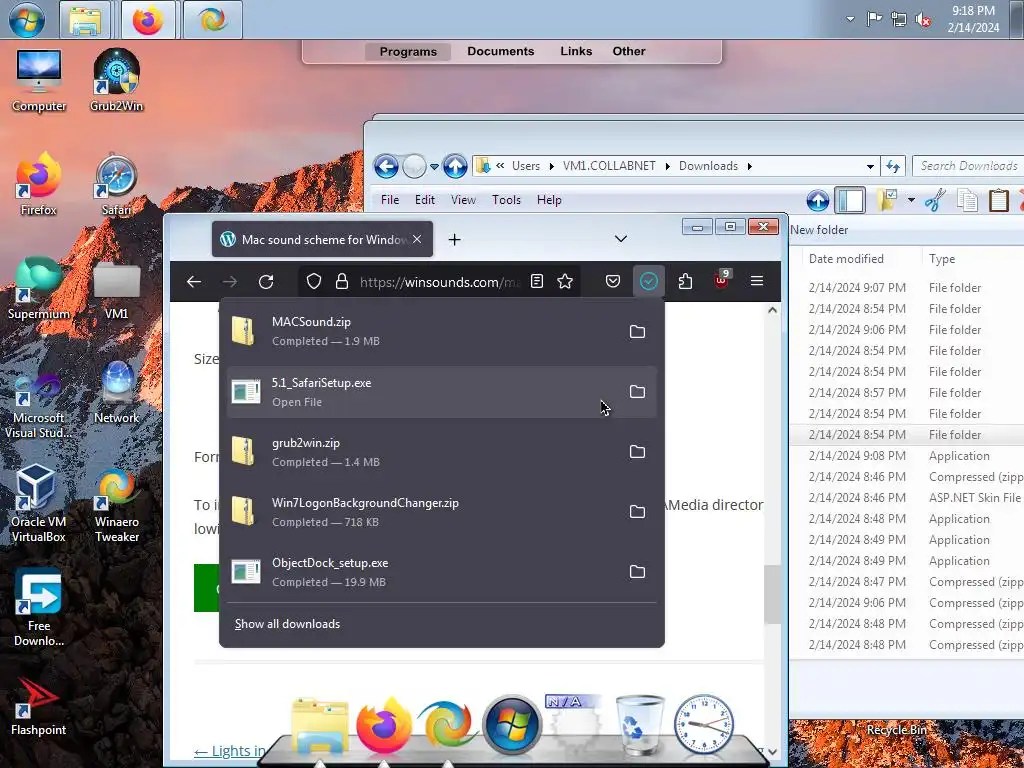
Task: Show MACSound.zip in folder
Action: tap(637, 332)
